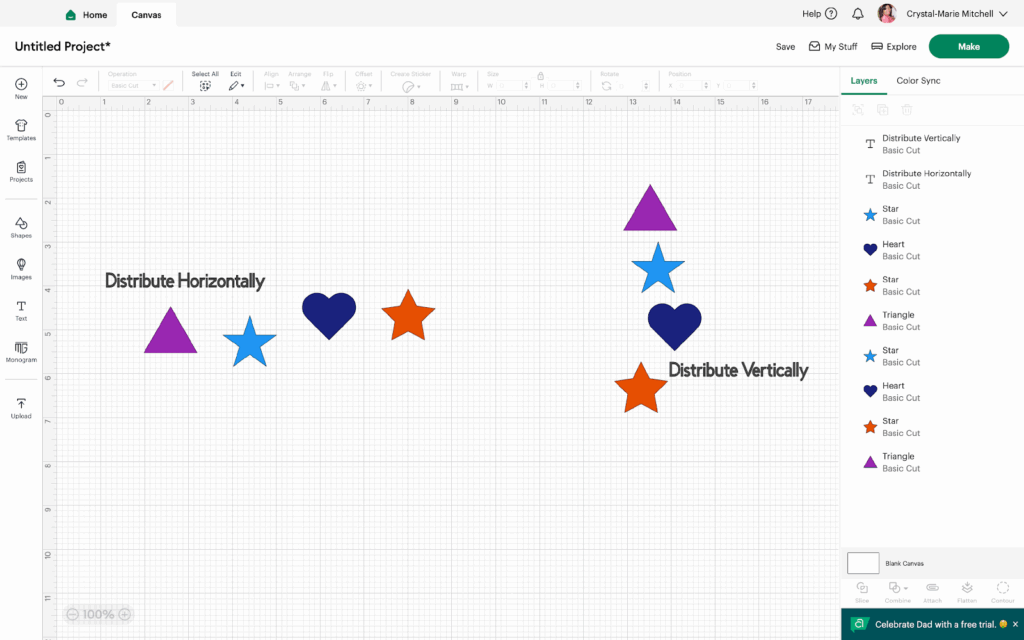The height and width of the screenshot is (640, 1024).
Task: Click the Explore button
Action: (894, 47)
